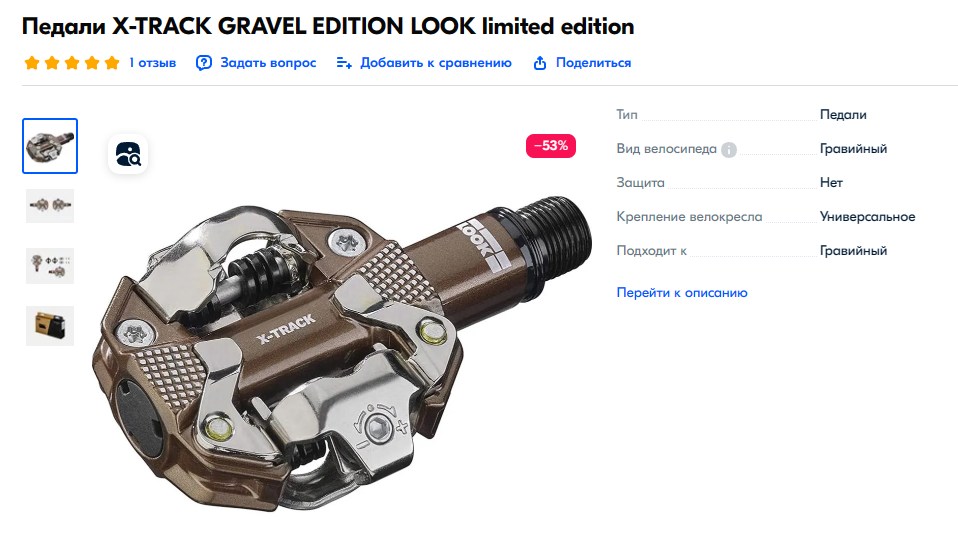The image size is (958, 559).
Task: Click the first orange rating star
Action: (32, 63)
